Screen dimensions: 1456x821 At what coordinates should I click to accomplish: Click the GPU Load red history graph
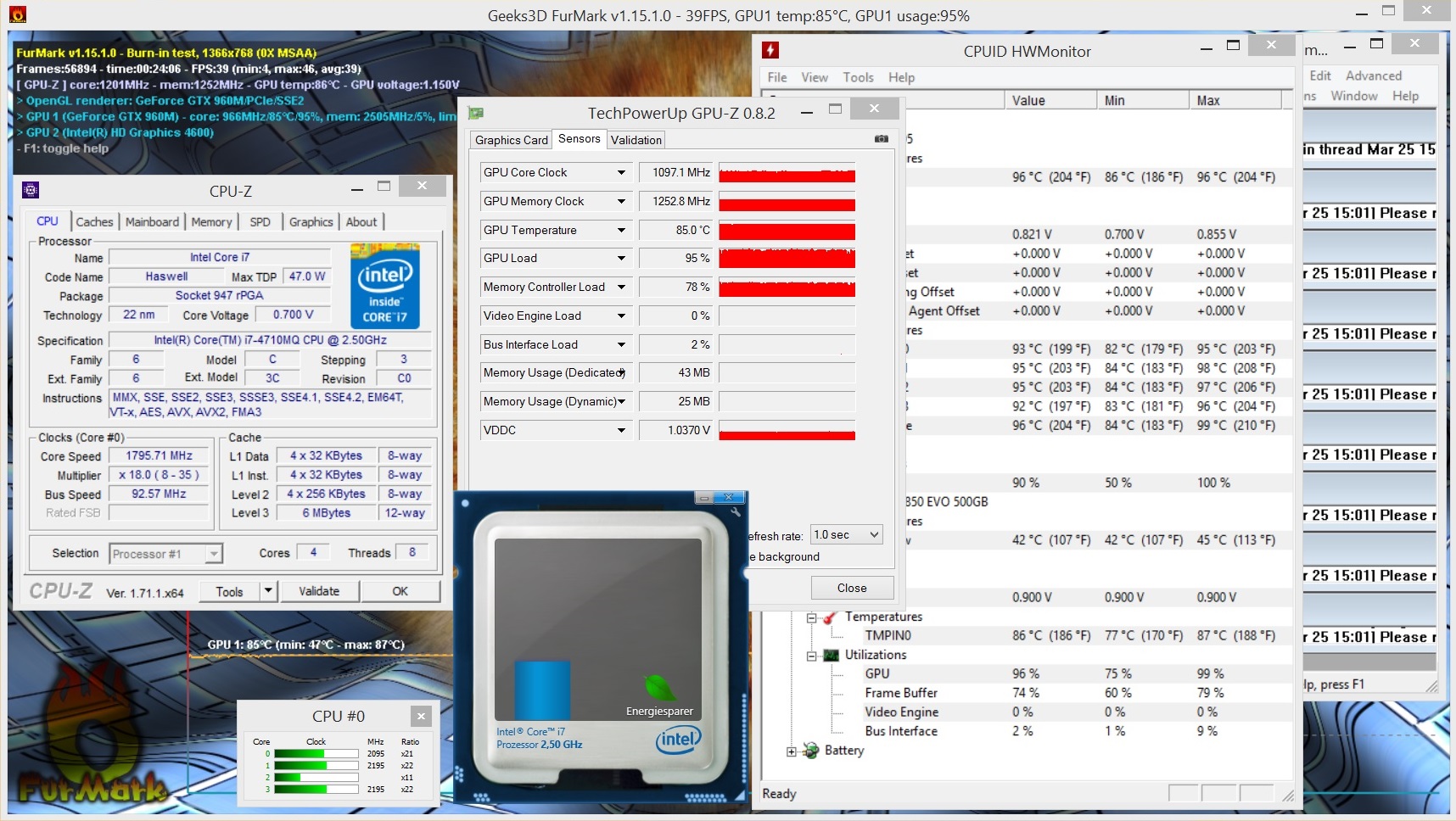pyautogui.click(x=787, y=259)
